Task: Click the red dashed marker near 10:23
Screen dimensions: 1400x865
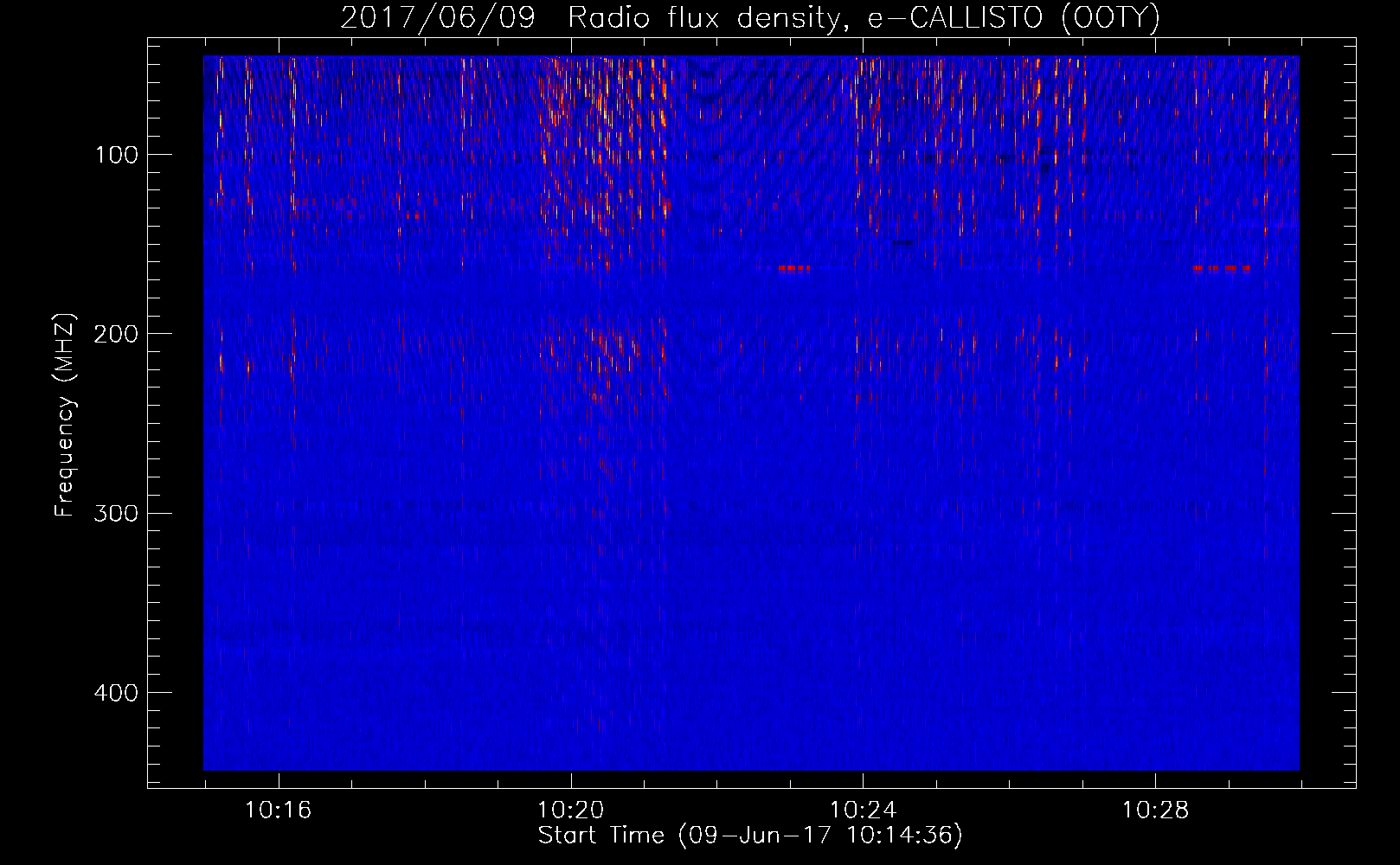Action: [794, 268]
